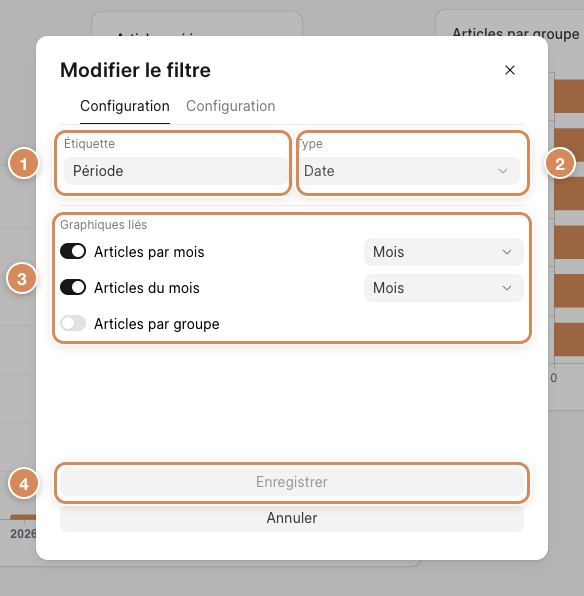
Task: Disable the Articles du mois toggle
Action: [73, 287]
